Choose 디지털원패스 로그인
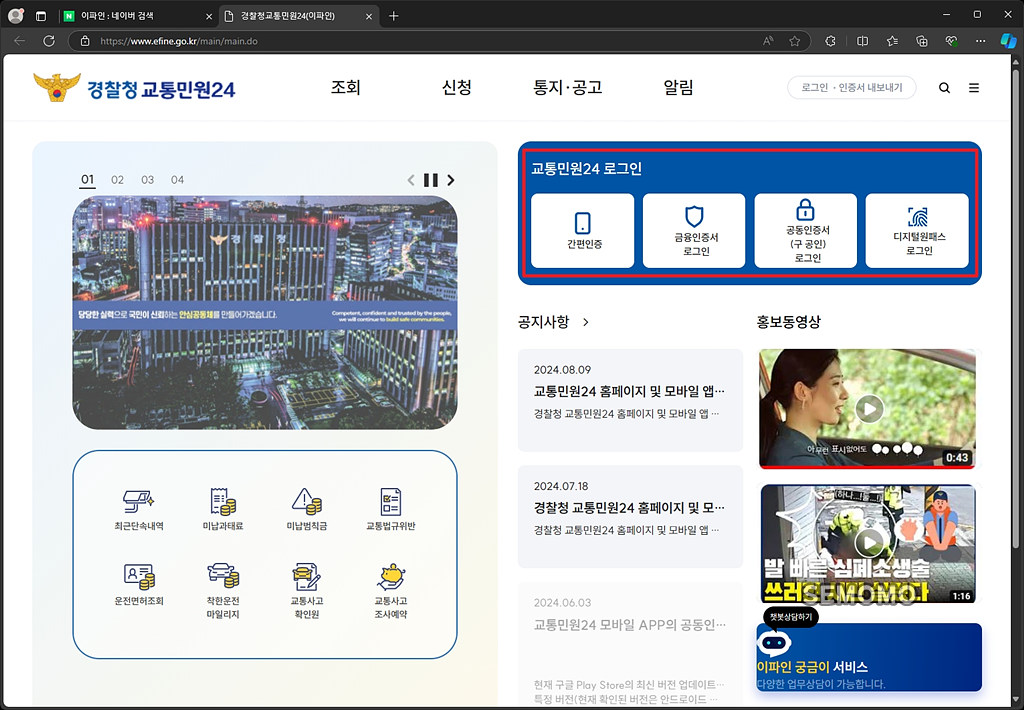 [917, 231]
